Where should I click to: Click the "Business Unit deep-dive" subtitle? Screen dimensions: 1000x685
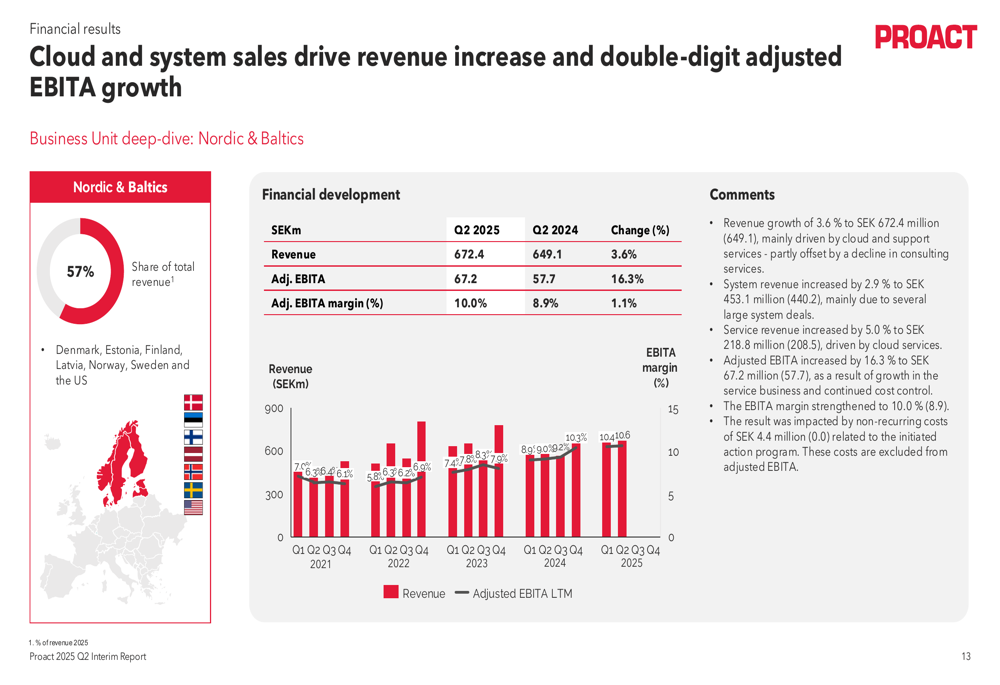(x=166, y=138)
